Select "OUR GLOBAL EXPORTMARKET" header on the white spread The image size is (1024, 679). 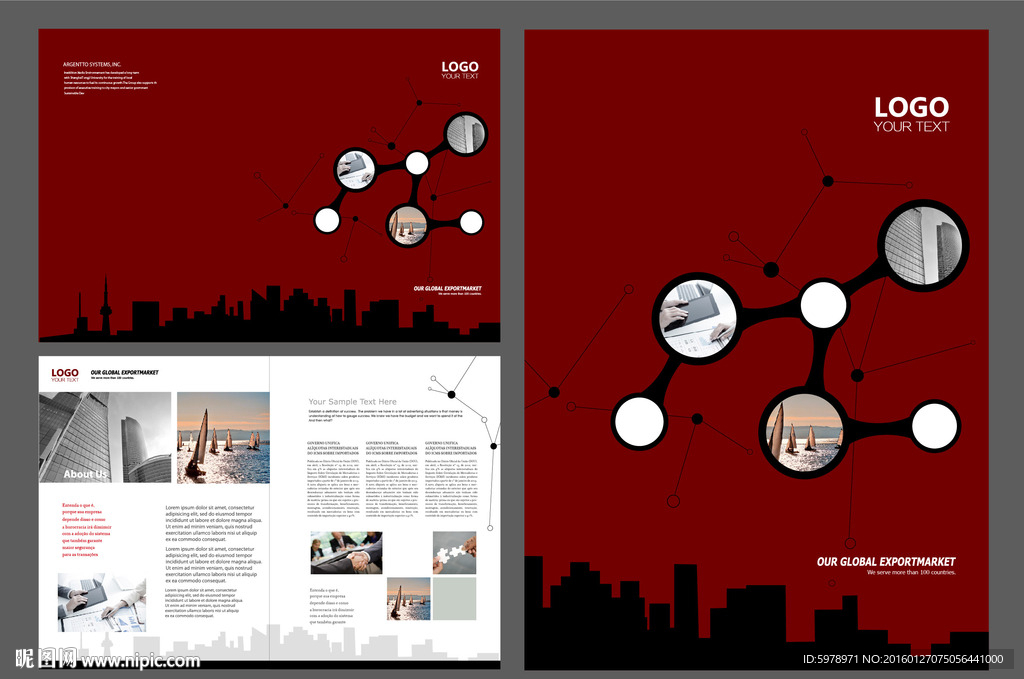coord(124,372)
